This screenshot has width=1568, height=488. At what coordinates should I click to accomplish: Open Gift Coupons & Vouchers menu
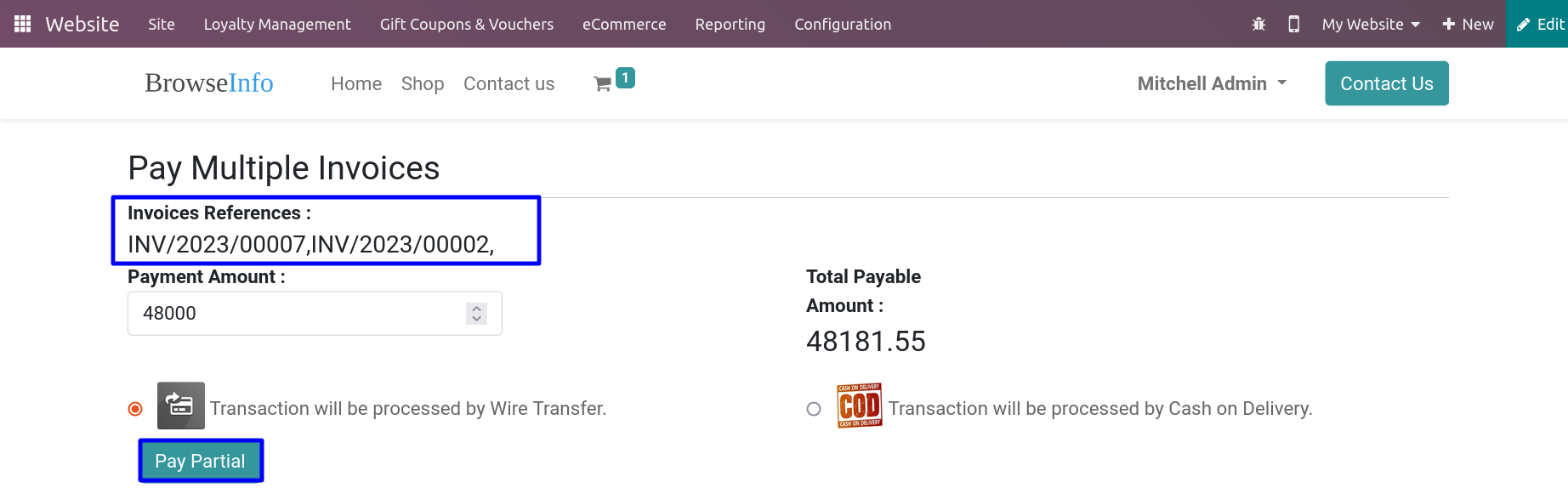coord(467,24)
